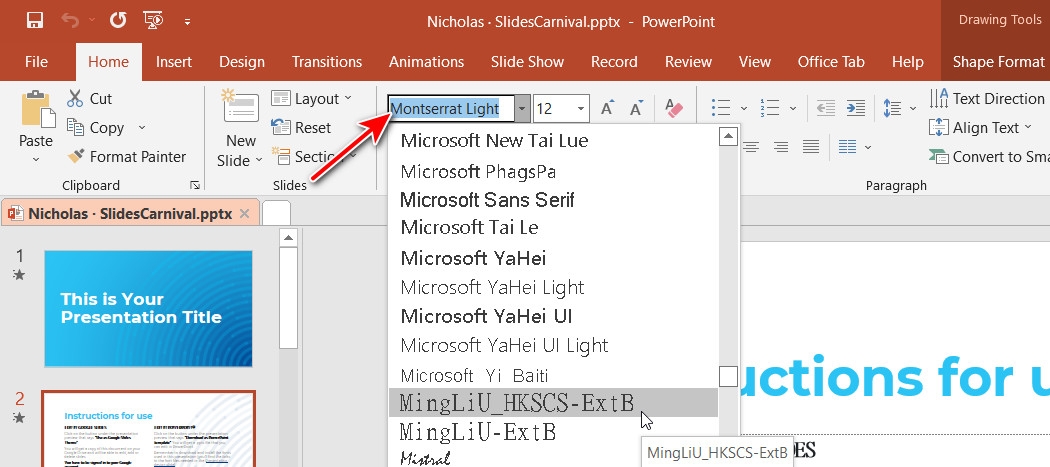Open the font size dropdown

point(581,109)
